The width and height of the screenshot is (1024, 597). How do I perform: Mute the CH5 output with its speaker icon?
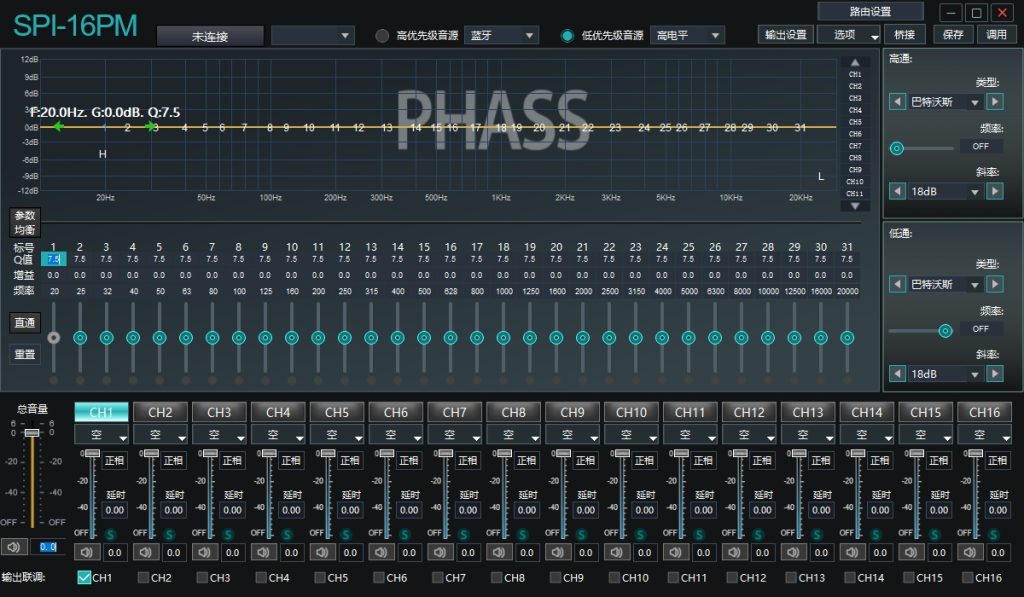(x=322, y=553)
